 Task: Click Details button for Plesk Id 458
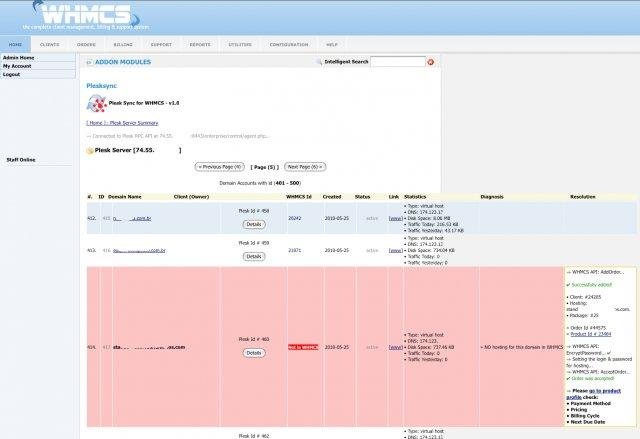pyautogui.click(x=254, y=224)
